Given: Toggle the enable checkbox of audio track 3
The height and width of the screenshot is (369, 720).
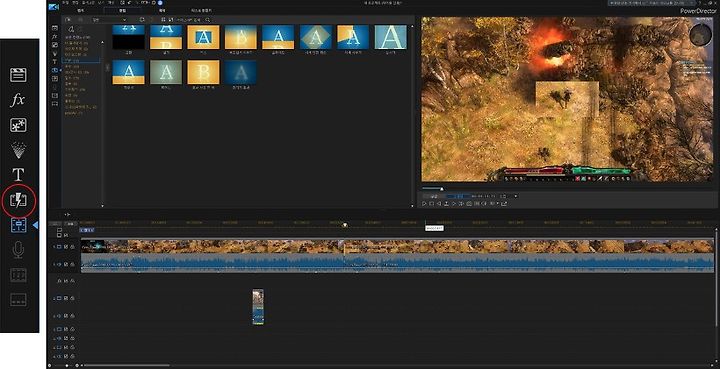Looking at the screenshot, I should point(66,338).
